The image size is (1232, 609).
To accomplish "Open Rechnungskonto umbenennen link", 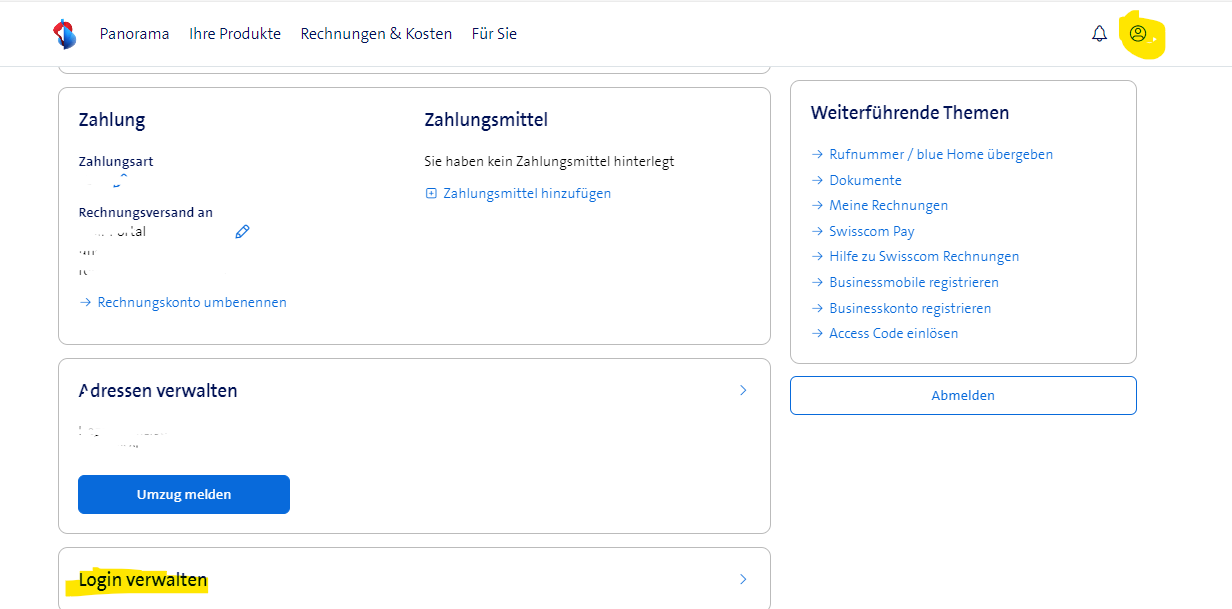I will pos(191,302).
